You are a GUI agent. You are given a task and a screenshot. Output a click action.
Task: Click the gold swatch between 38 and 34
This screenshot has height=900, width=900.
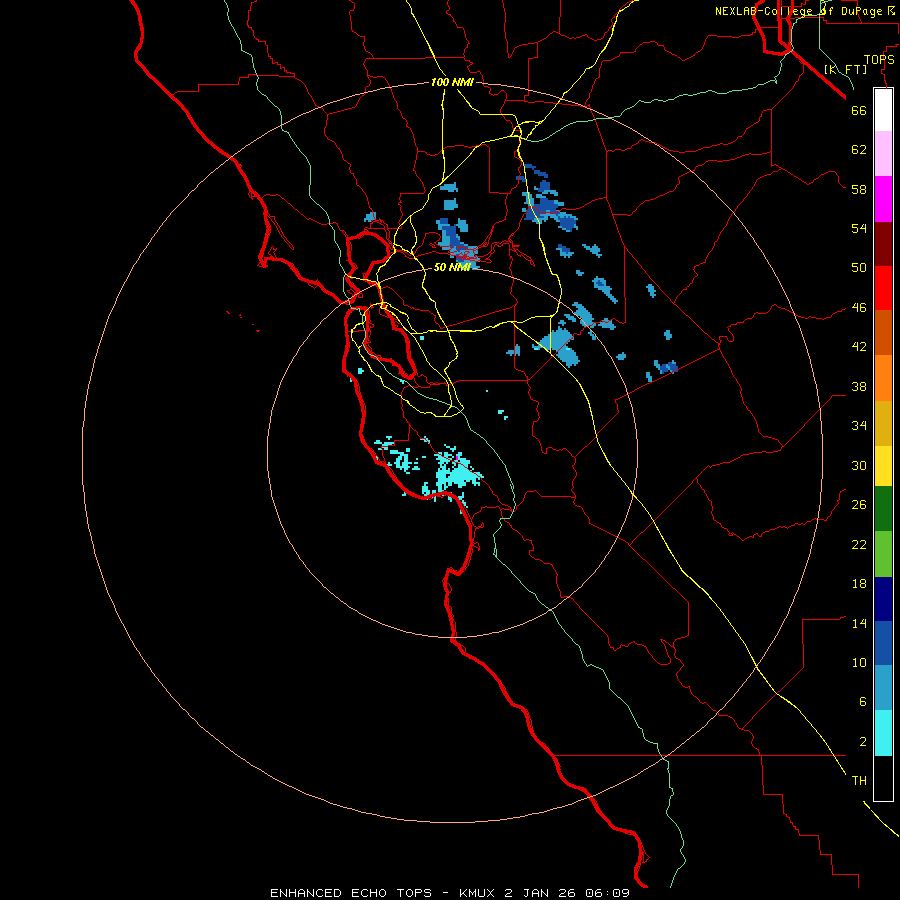883,423
